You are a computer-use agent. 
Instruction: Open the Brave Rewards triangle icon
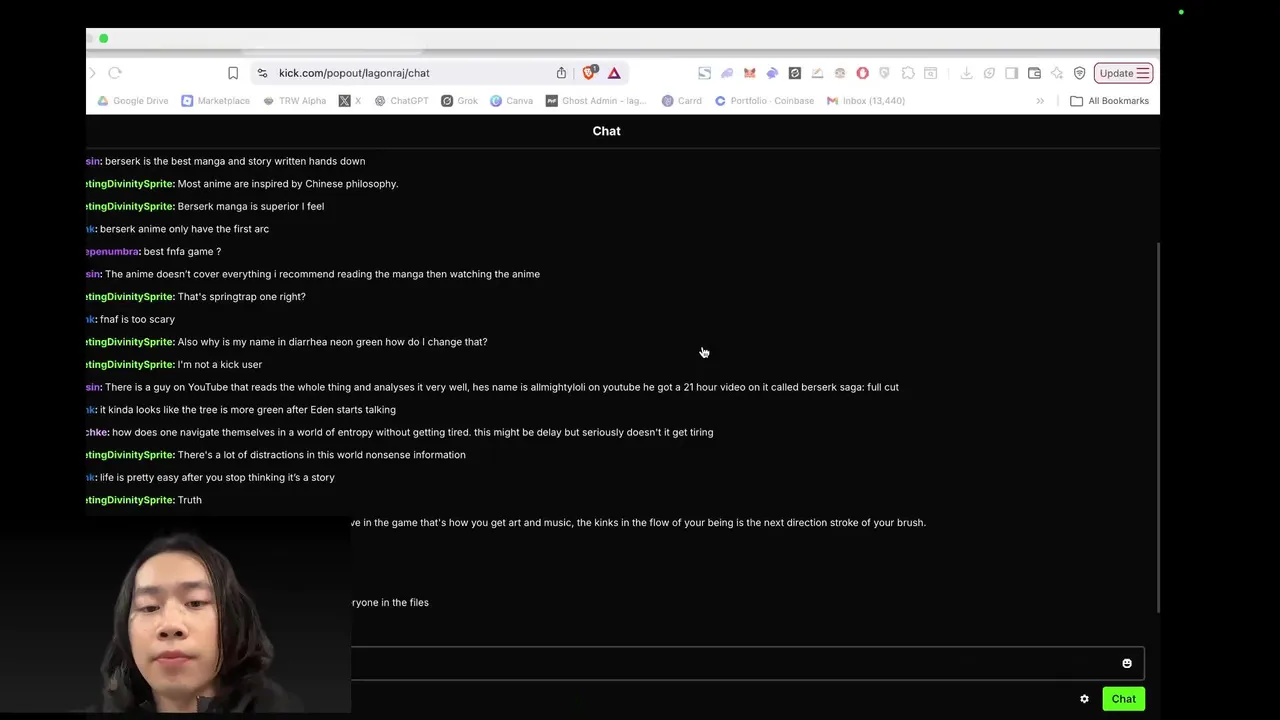pos(614,73)
